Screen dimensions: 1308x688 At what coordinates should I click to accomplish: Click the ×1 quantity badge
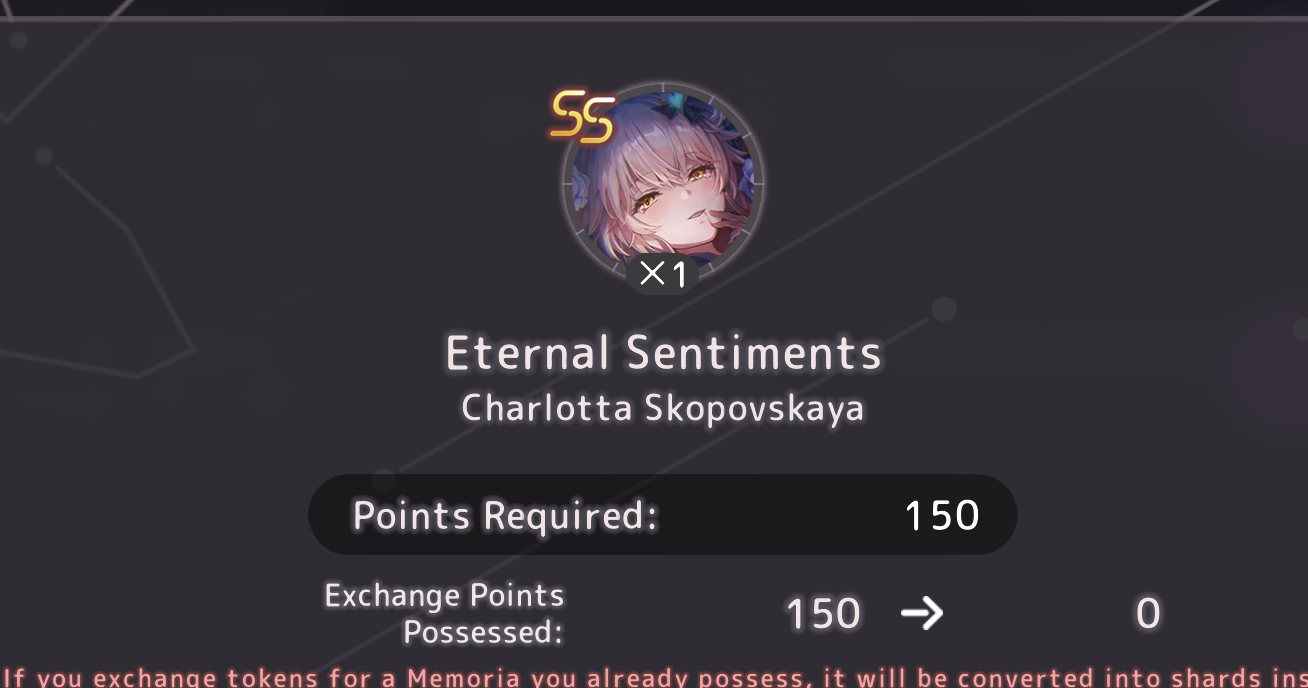click(x=663, y=273)
